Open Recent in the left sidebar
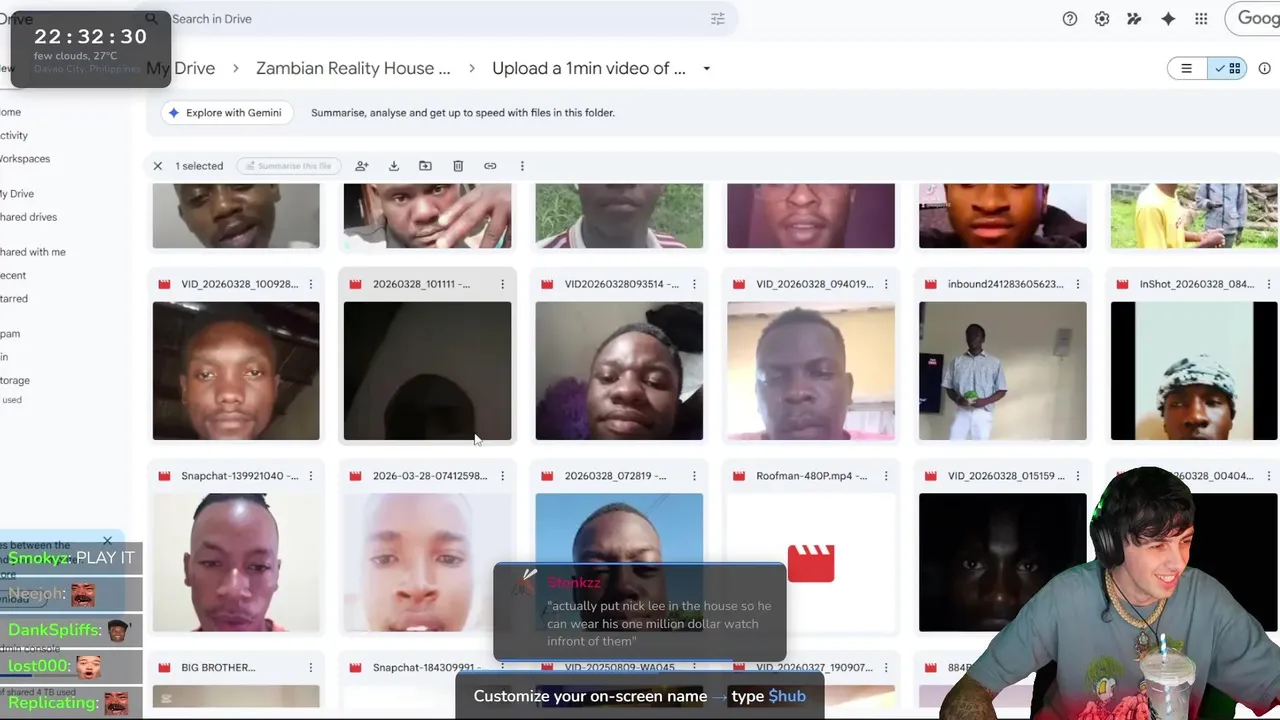The image size is (1280, 720). (x=13, y=276)
